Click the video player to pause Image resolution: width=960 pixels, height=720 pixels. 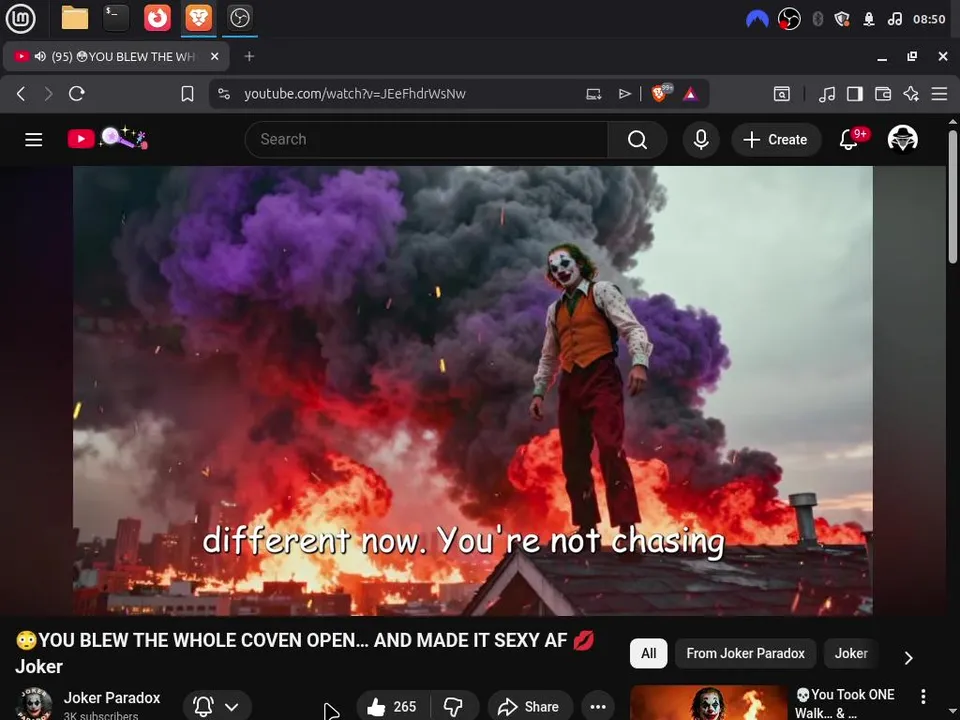(x=473, y=391)
